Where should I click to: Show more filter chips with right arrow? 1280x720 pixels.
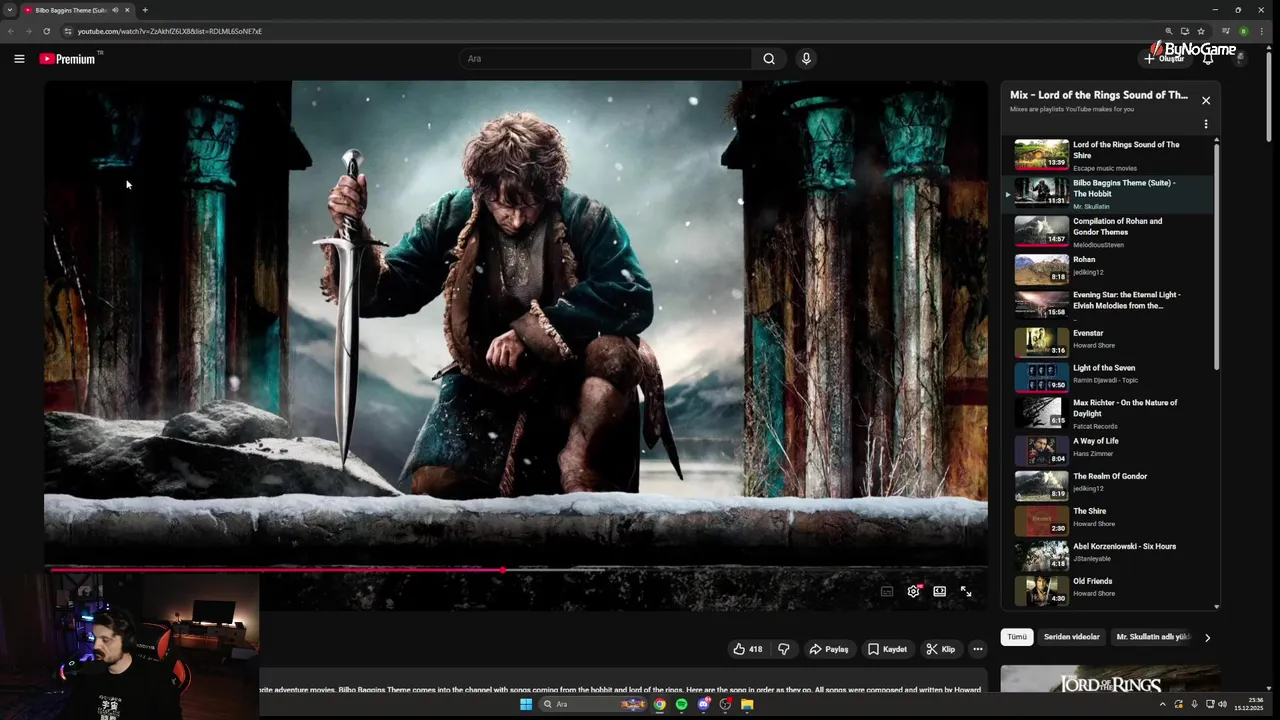point(1207,637)
